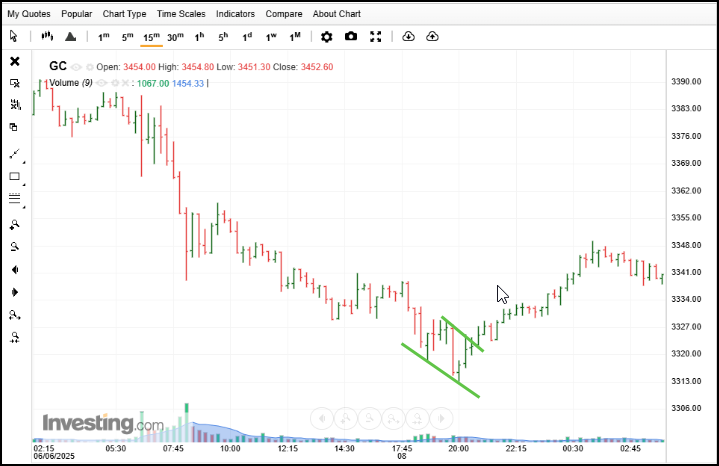Screen dimensions: 719x466
Task: Select 1m timeframe
Action: coord(104,37)
